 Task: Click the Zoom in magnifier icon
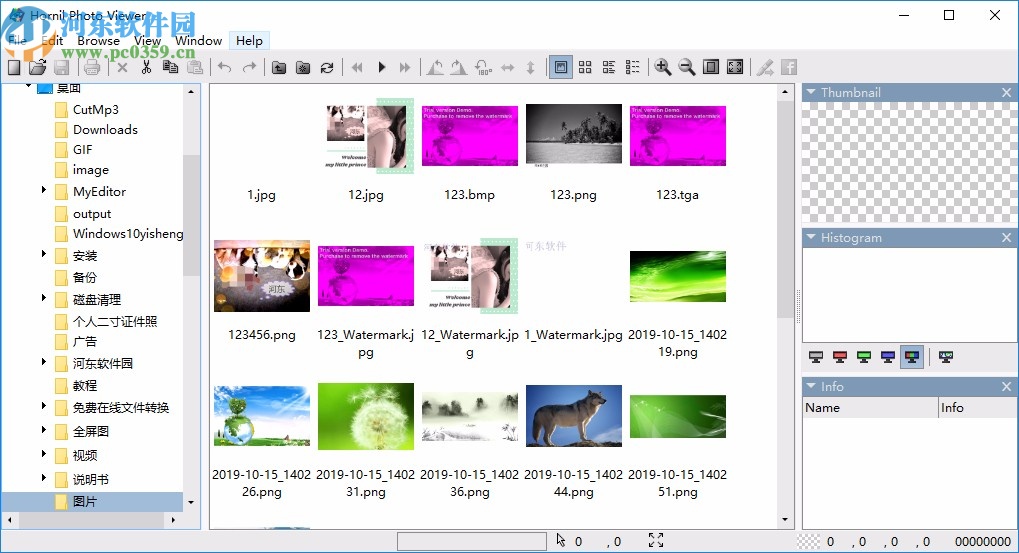tap(662, 67)
